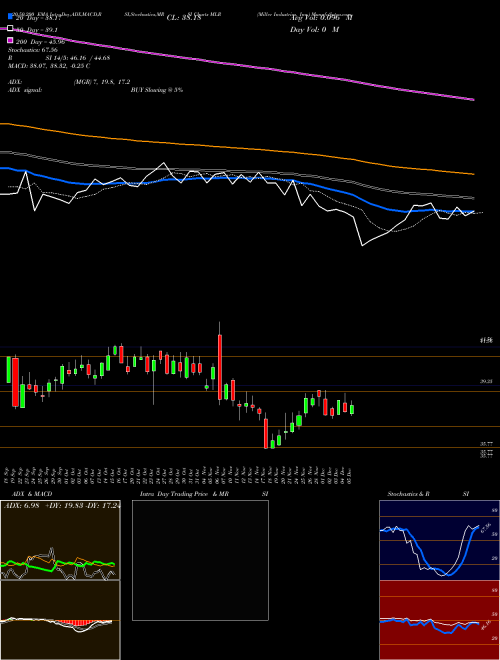Click the blue 20 Day legend swatch
This screenshot has width=500, height=660.
[x=11, y=17]
